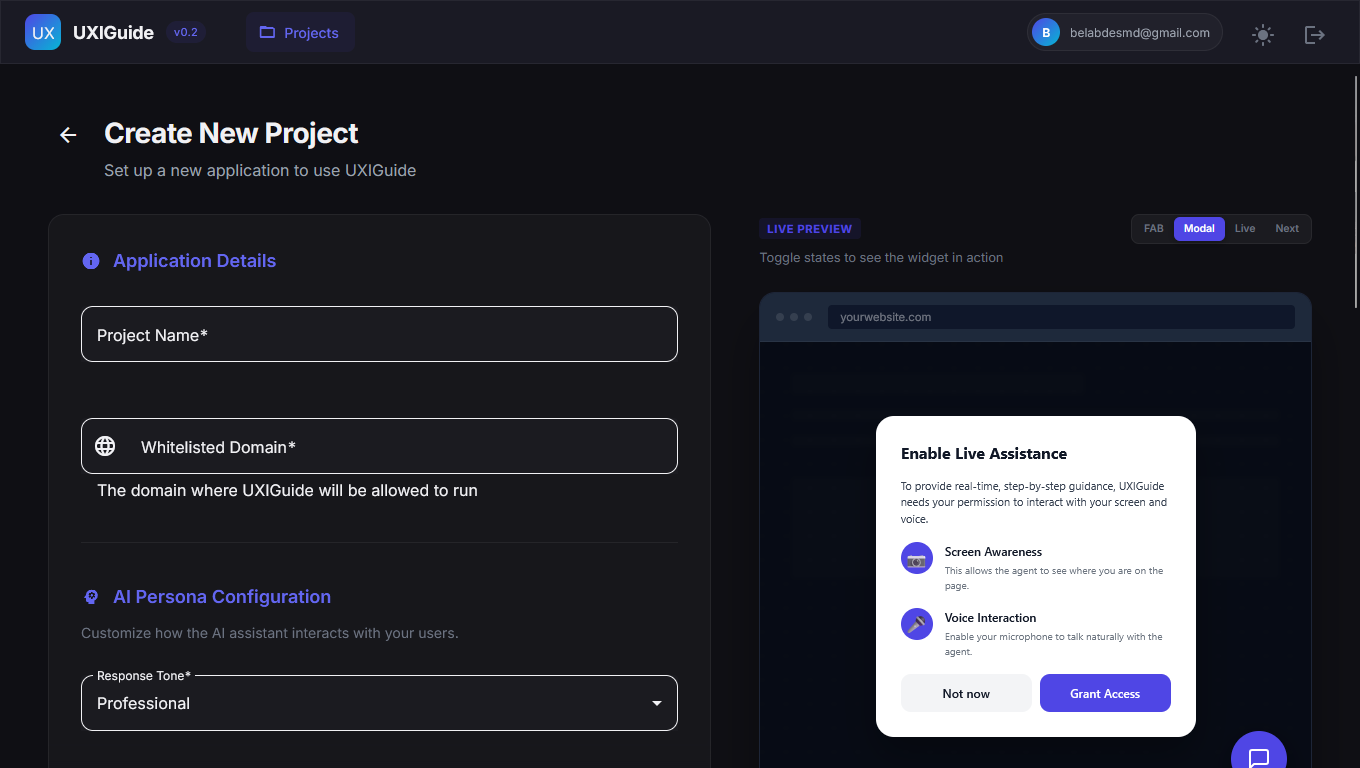Click the belabdesmd@gmail.com account chip
Screen dimensions: 1360x768
pyautogui.click(x=1124, y=33)
